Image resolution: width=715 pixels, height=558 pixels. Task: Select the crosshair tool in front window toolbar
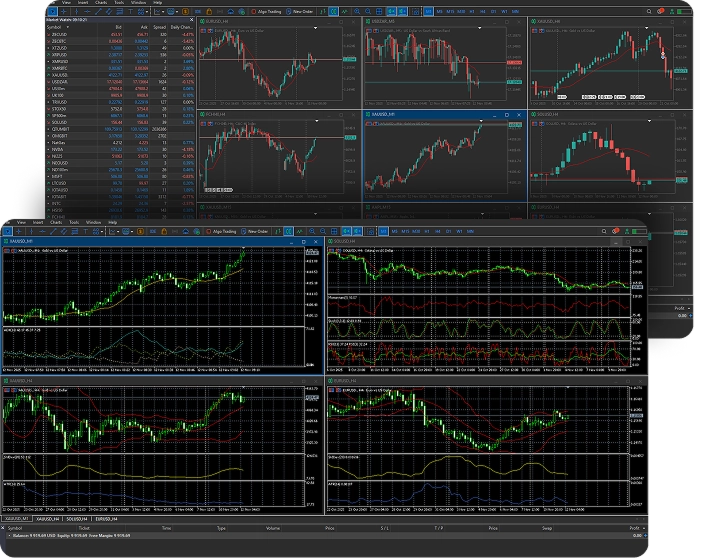click(x=19, y=232)
